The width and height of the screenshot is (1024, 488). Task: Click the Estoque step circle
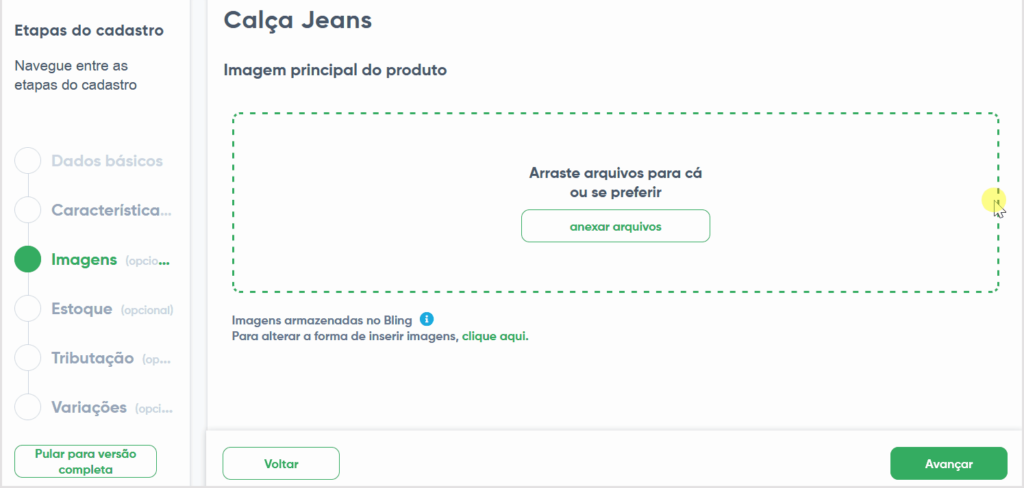(28, 309)
